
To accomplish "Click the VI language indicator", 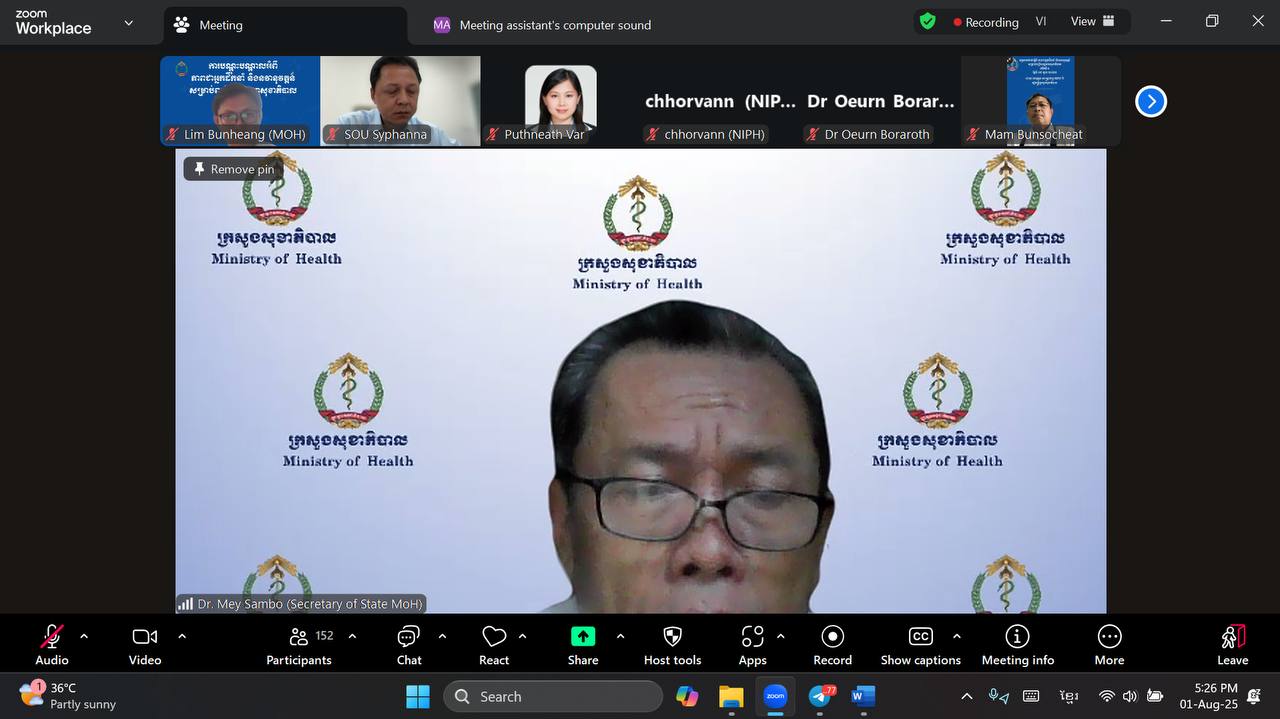I will pos(1041,22).
